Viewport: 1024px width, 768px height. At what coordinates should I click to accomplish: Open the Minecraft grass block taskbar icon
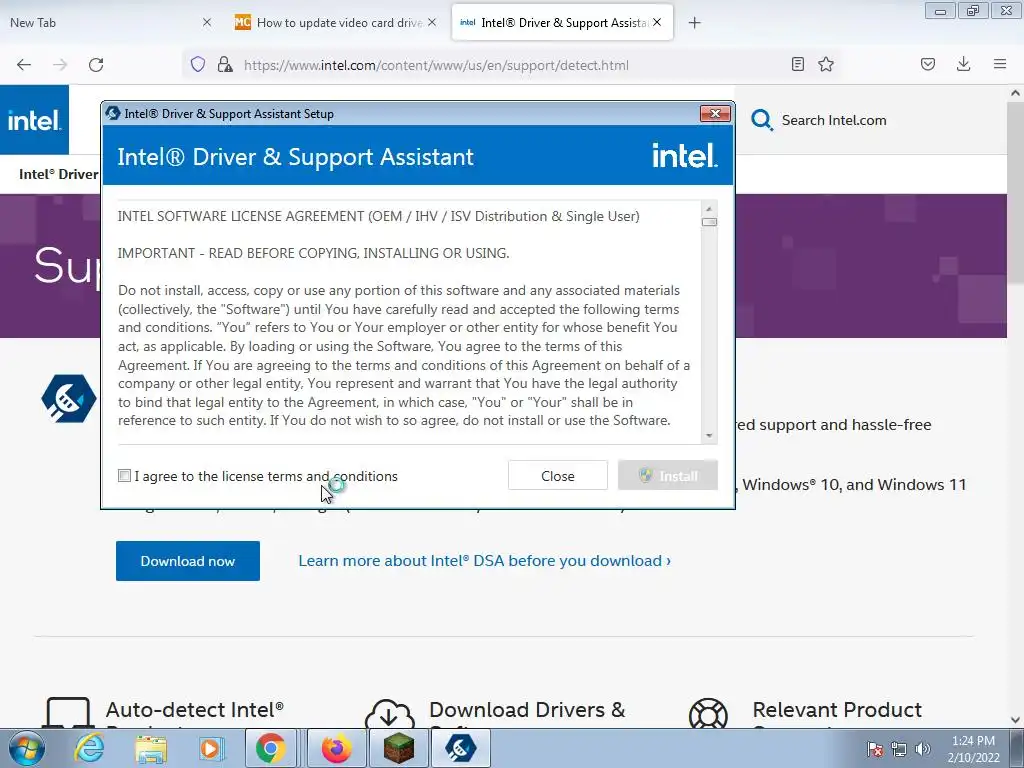tap(399, 748)
